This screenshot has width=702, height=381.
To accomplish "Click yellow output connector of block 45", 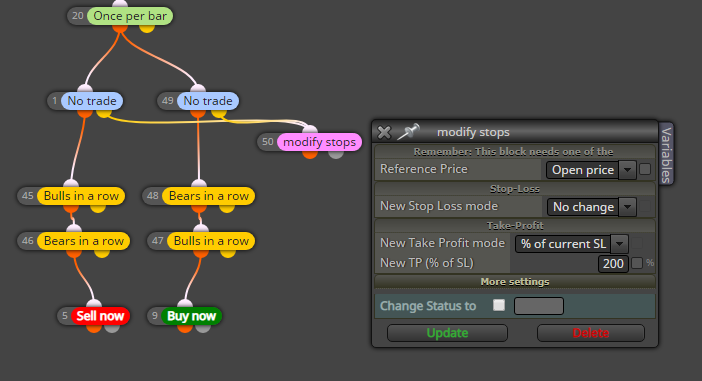I will (x=98, y=208).
